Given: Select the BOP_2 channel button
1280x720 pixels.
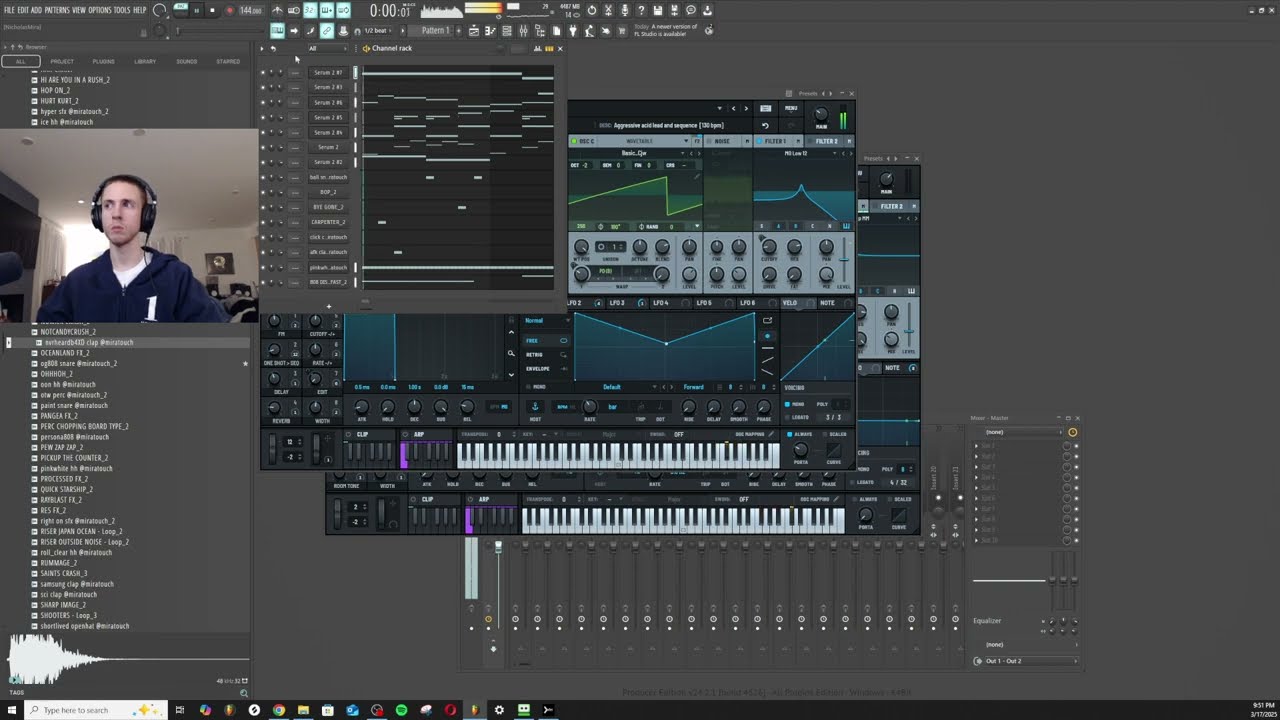Looking at the screenshot, I should point(328,192).
